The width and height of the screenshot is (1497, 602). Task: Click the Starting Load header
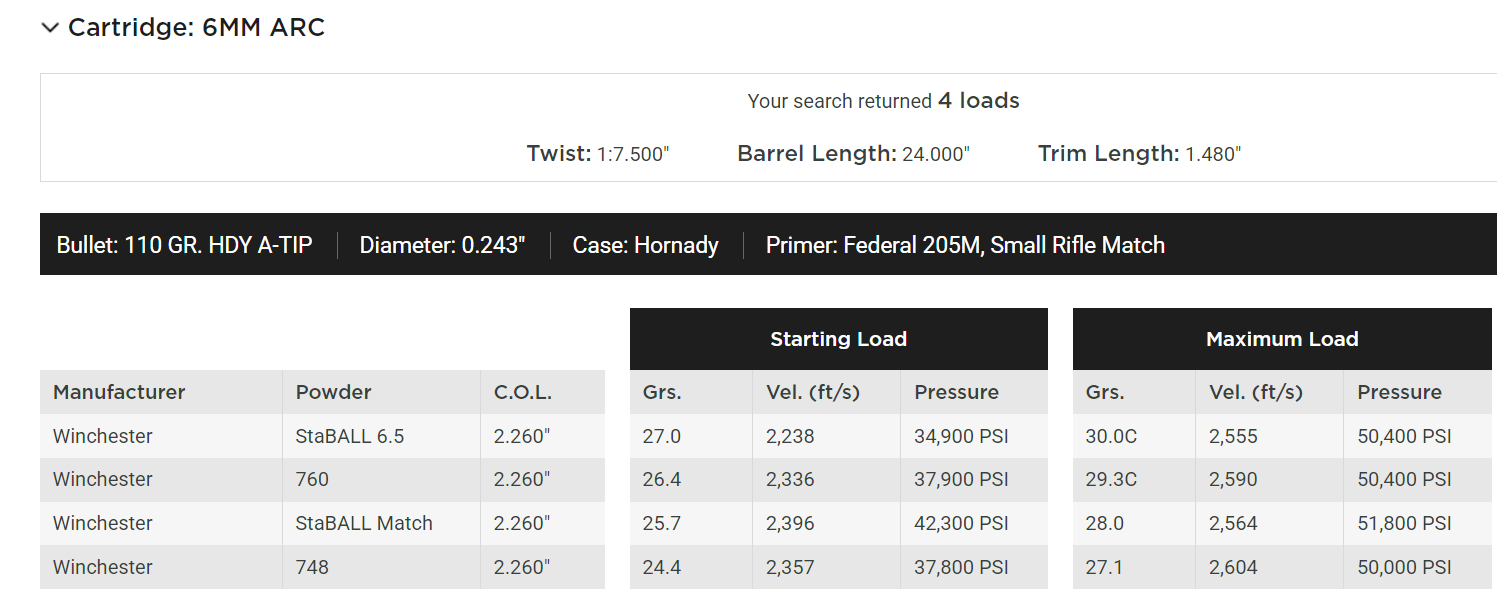(x=838, y=339)
